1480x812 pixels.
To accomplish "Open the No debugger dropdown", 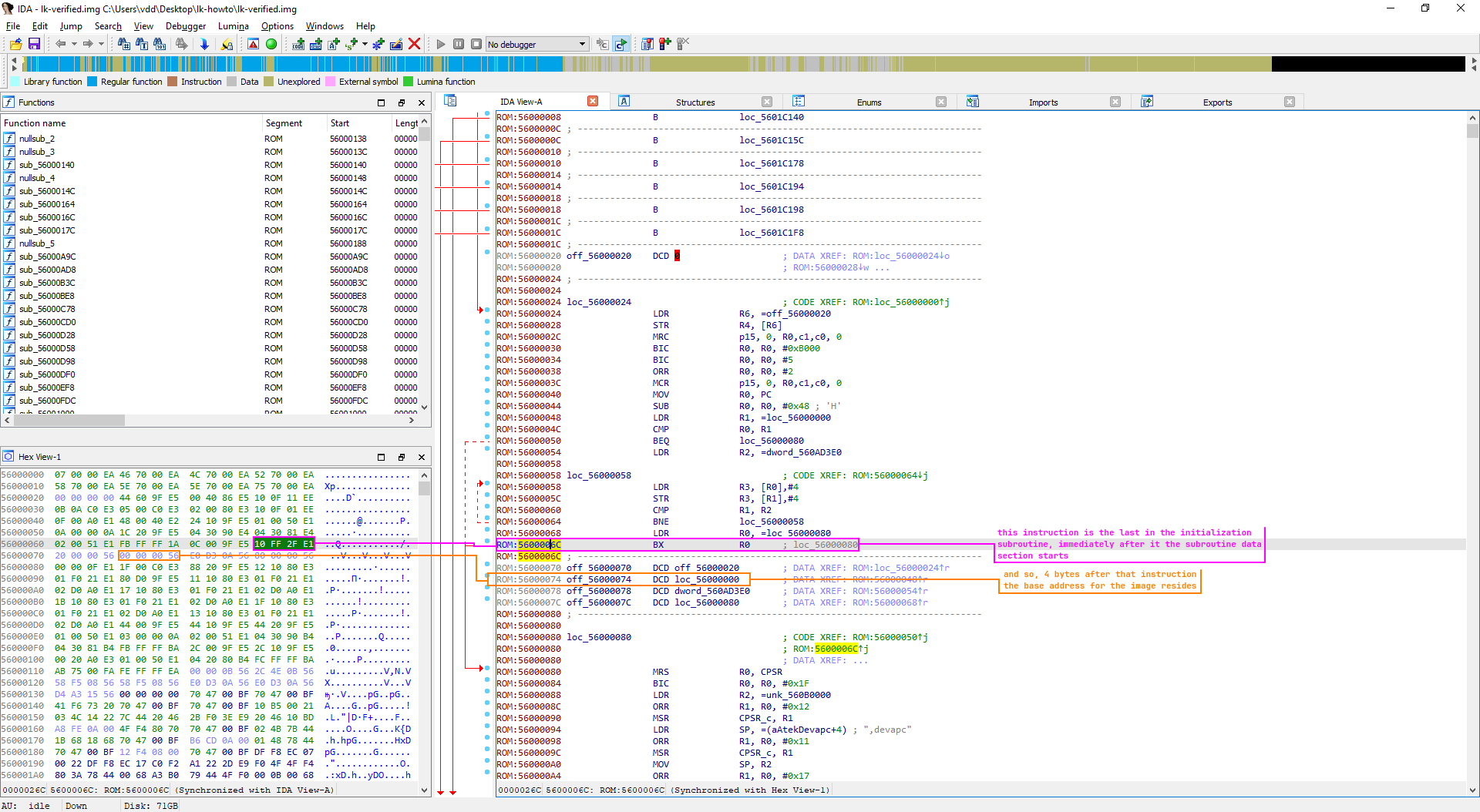I will coord(582,44).
